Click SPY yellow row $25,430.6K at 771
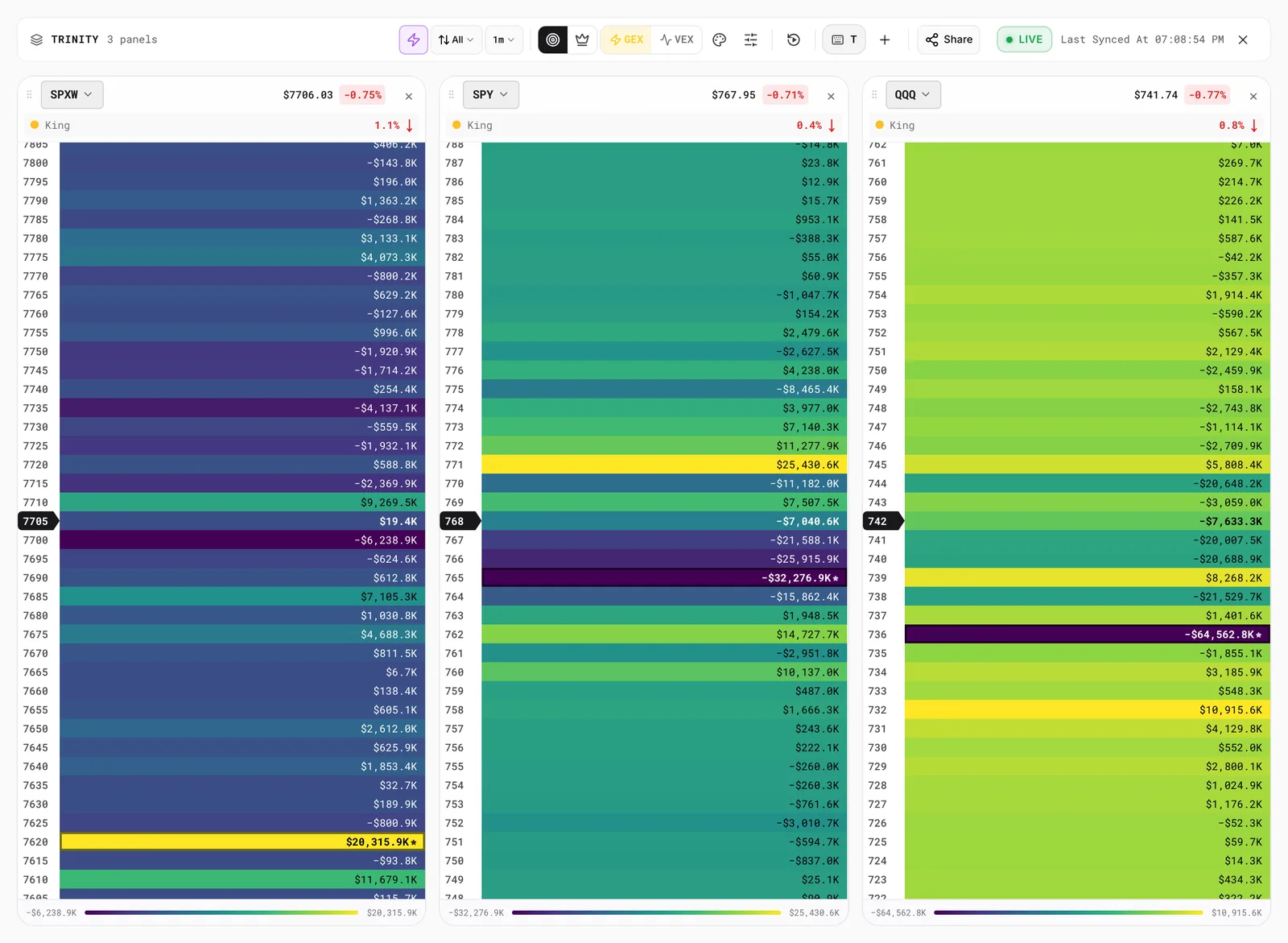 [x=664, y=465]
